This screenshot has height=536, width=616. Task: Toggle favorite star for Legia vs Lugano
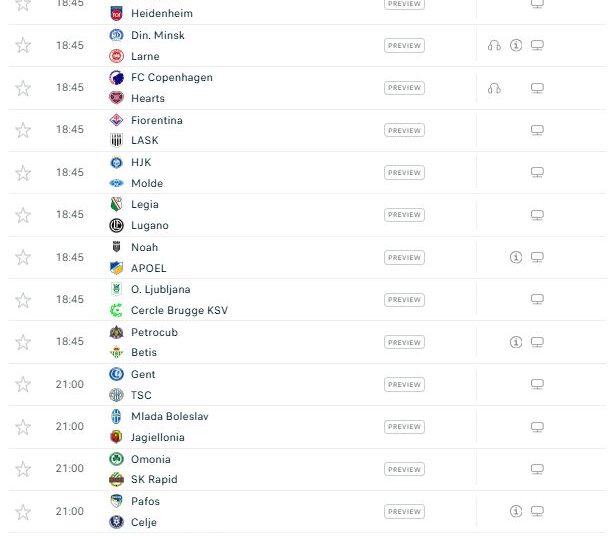click(23, 215)
